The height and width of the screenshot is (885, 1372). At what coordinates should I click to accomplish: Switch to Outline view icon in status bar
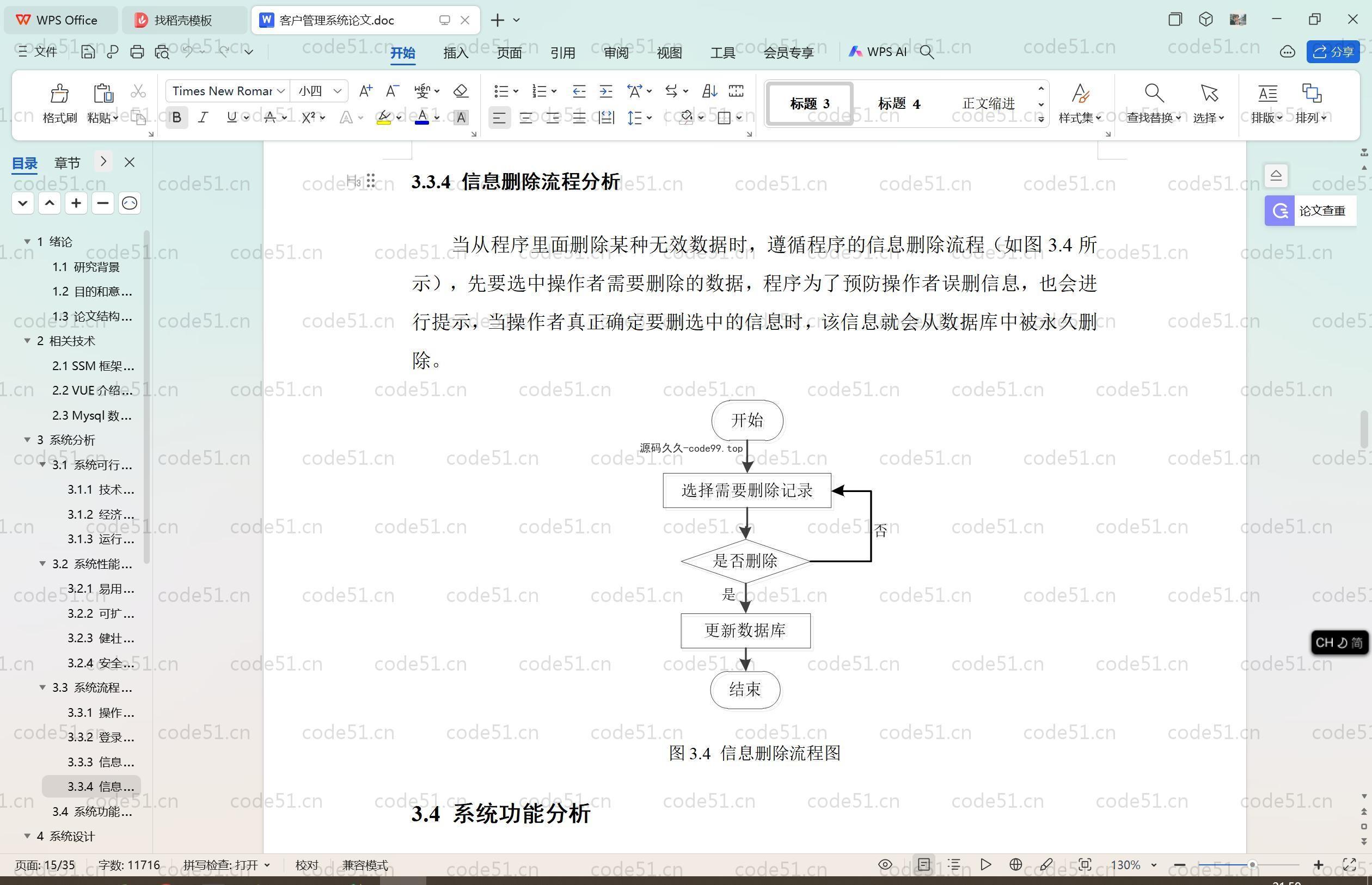(954, 864)
